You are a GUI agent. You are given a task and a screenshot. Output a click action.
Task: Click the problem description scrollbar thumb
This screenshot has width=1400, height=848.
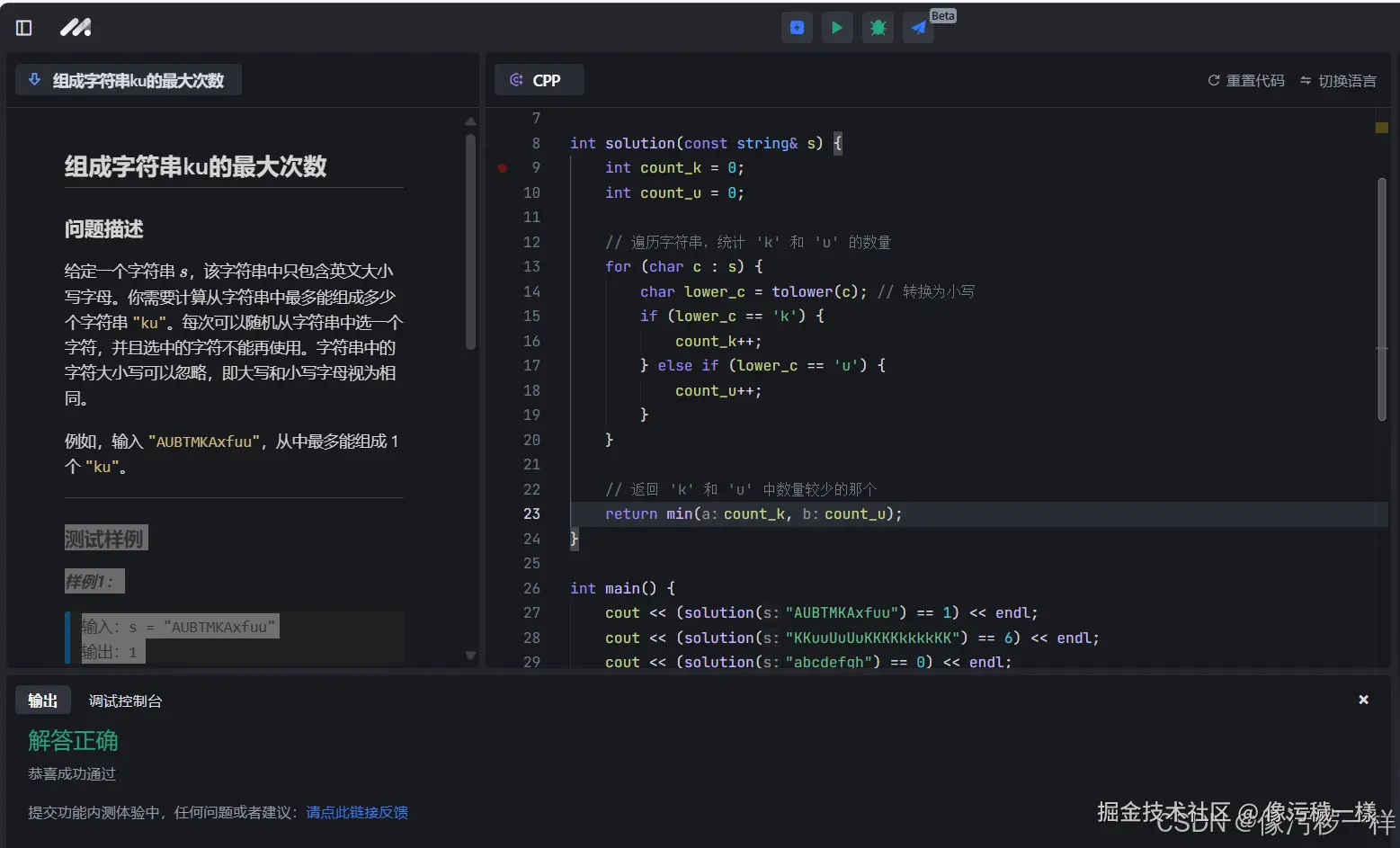(470, 241)
